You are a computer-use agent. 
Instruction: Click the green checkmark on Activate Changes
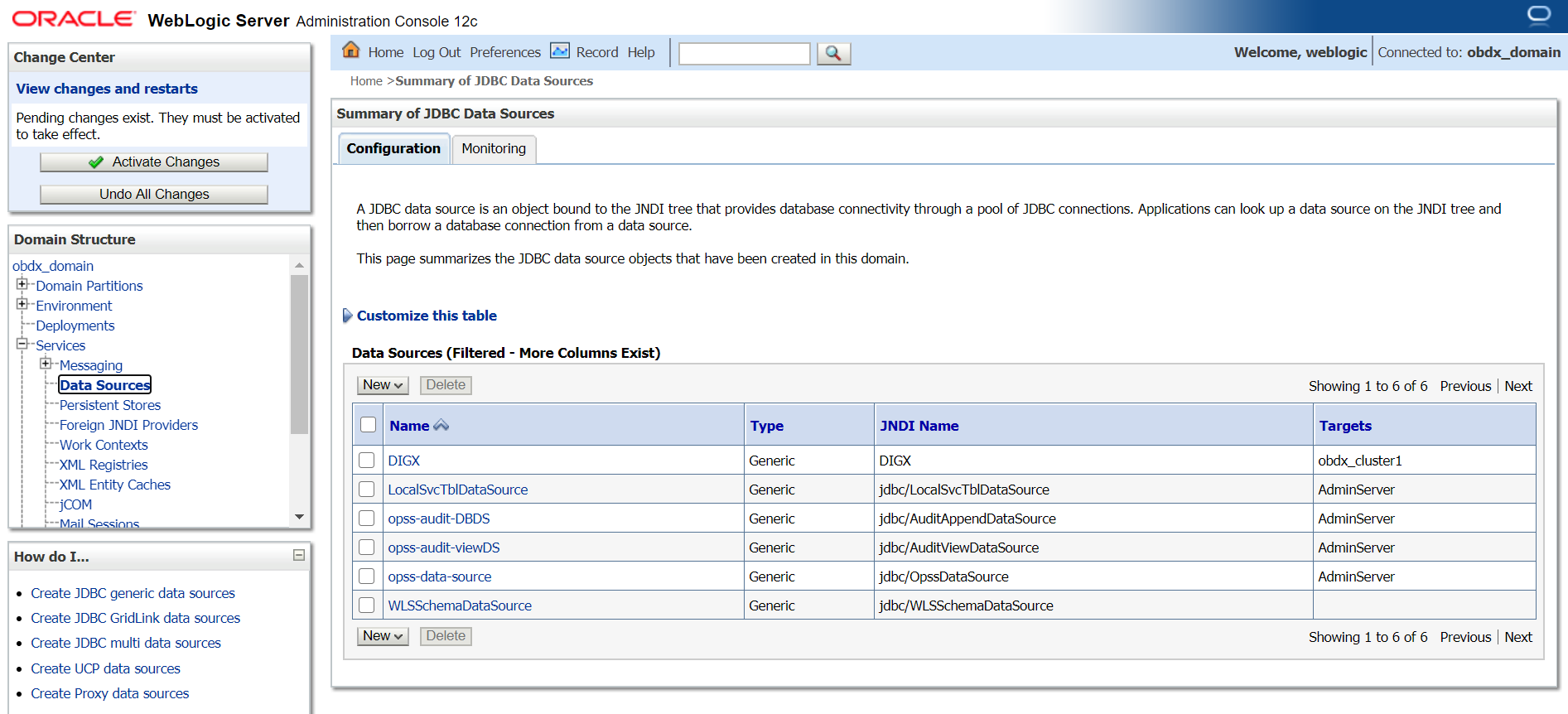[96, 162]
